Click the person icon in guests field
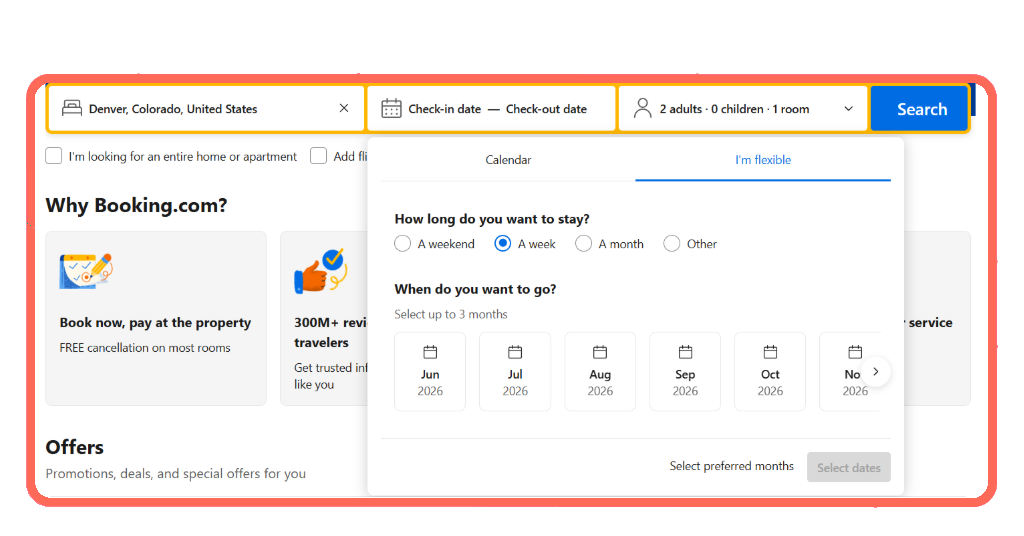This screenshot has height=536, width=1024. pyautogui.click(x=643, y=108)
